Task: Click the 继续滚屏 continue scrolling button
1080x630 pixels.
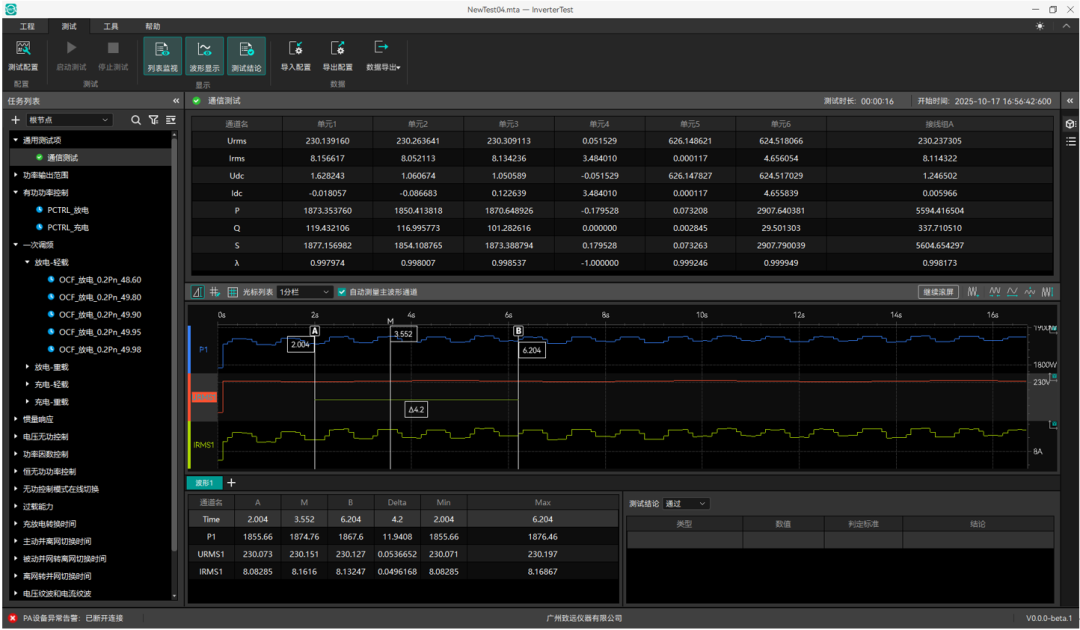Action: coord(937,292)
